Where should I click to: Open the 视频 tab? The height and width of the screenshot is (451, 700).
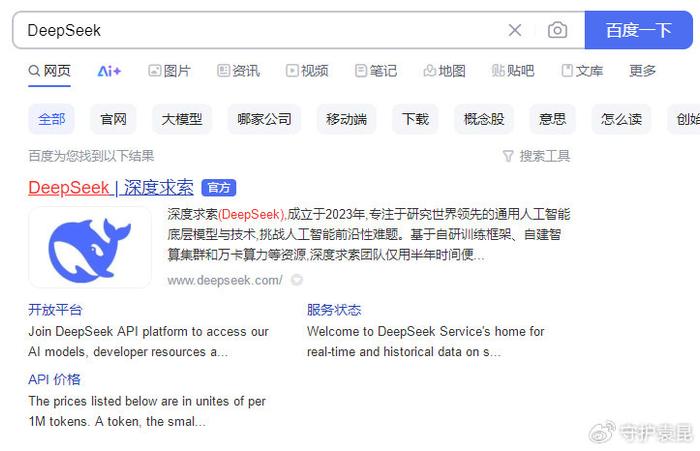307,71
